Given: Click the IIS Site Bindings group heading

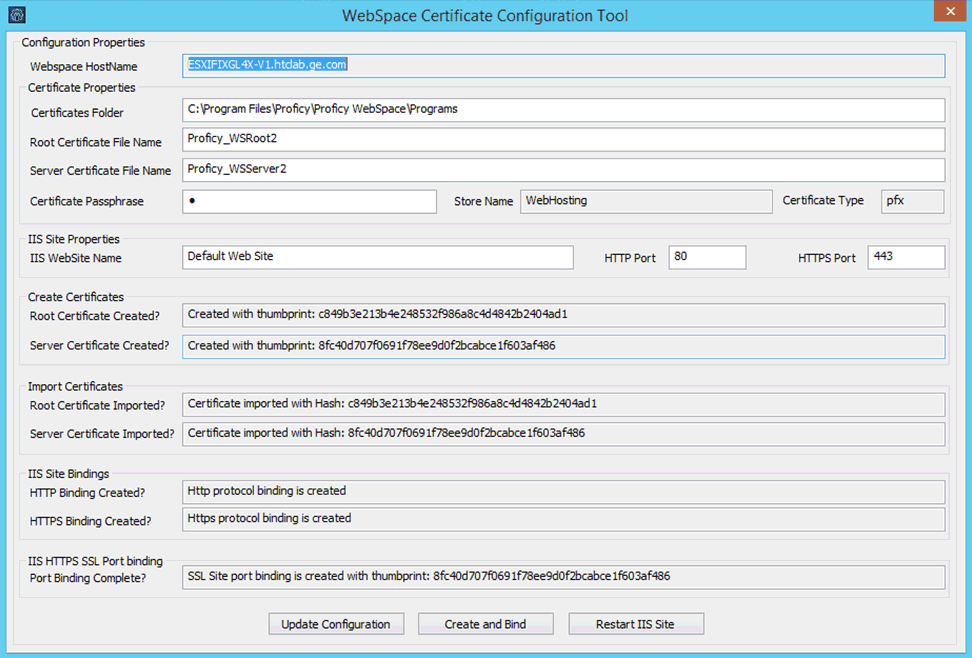Looking at the screenshot, I should (68, 474).
